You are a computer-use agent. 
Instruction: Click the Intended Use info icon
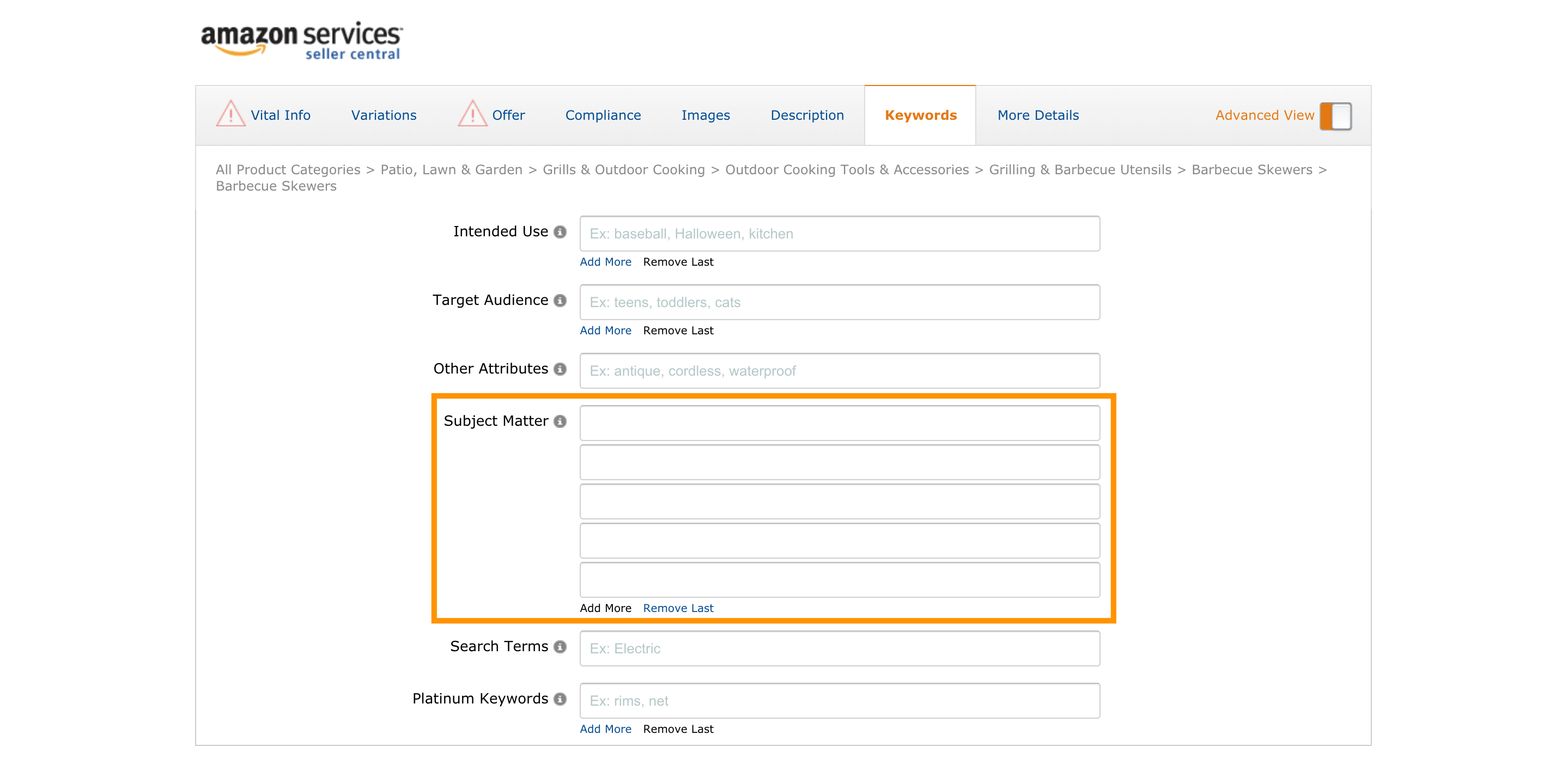[x=560, y=232]
